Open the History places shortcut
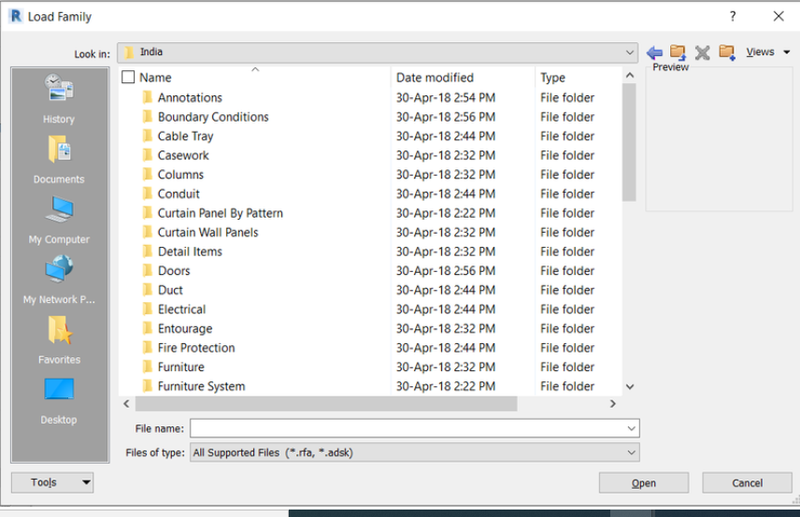800x517 pixels. [59, 99]
